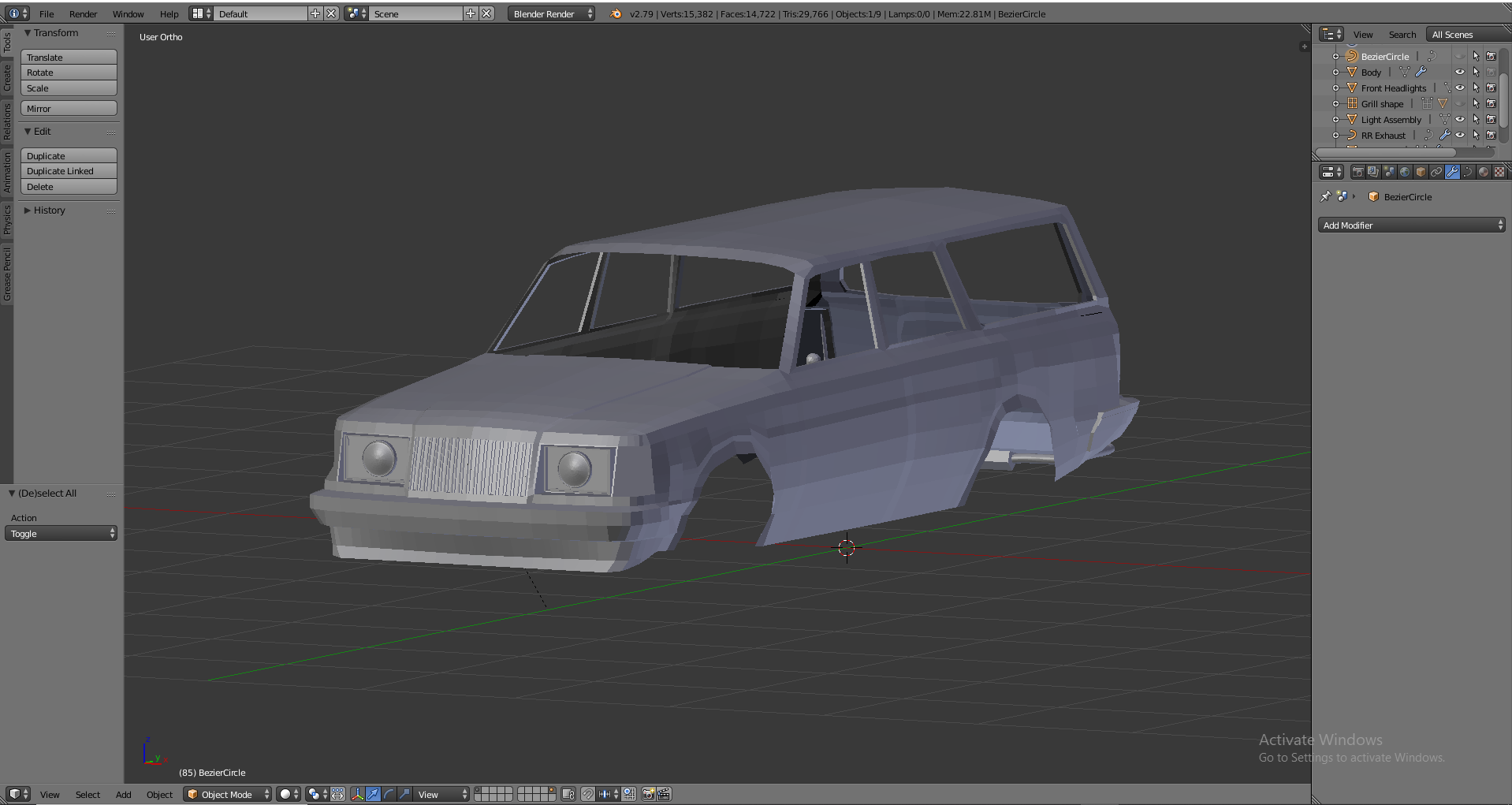Click the outliner horizontal scrollbar

click(1385, 152)
